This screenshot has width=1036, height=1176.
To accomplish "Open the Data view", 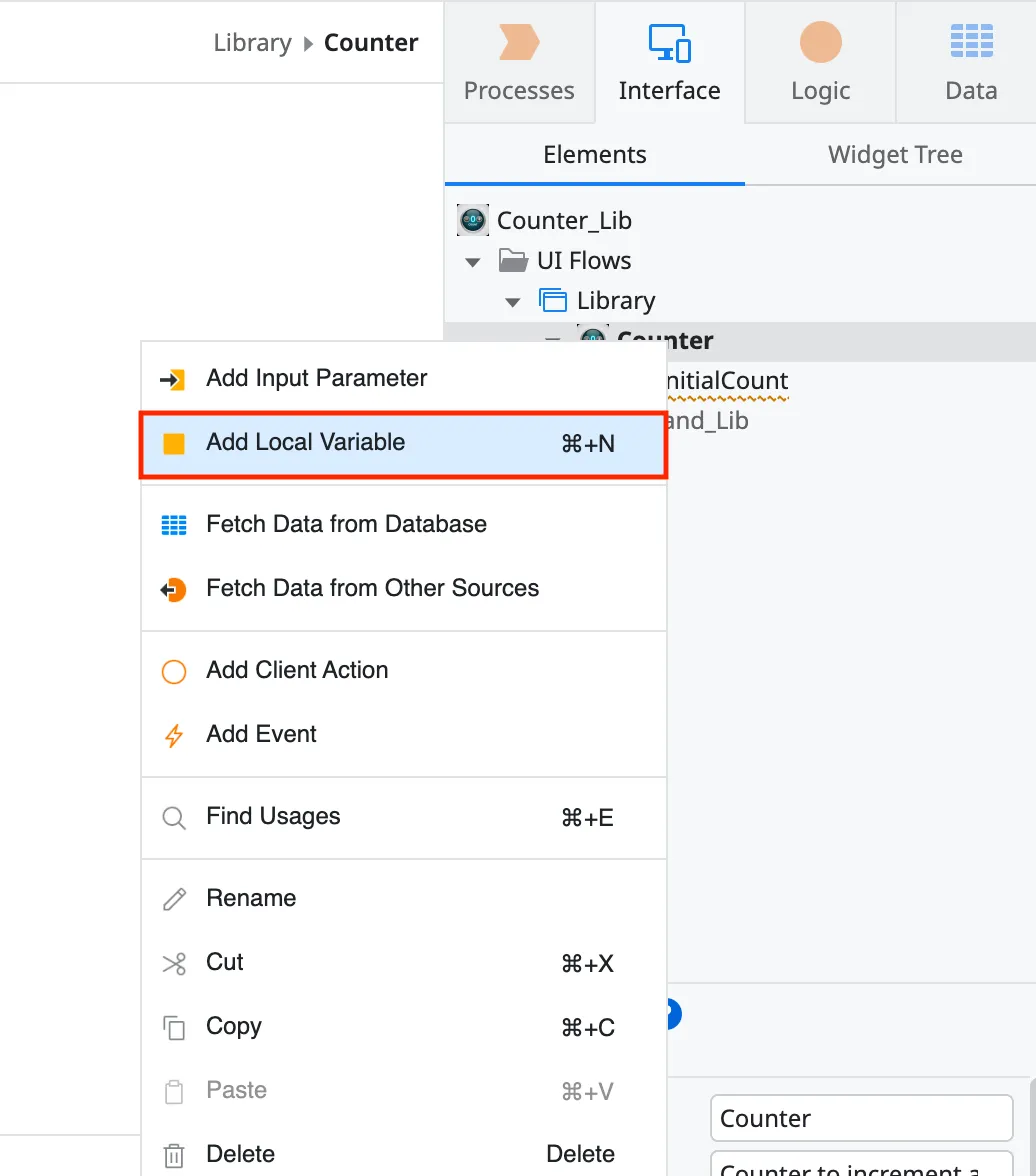I will click(969, 62).
